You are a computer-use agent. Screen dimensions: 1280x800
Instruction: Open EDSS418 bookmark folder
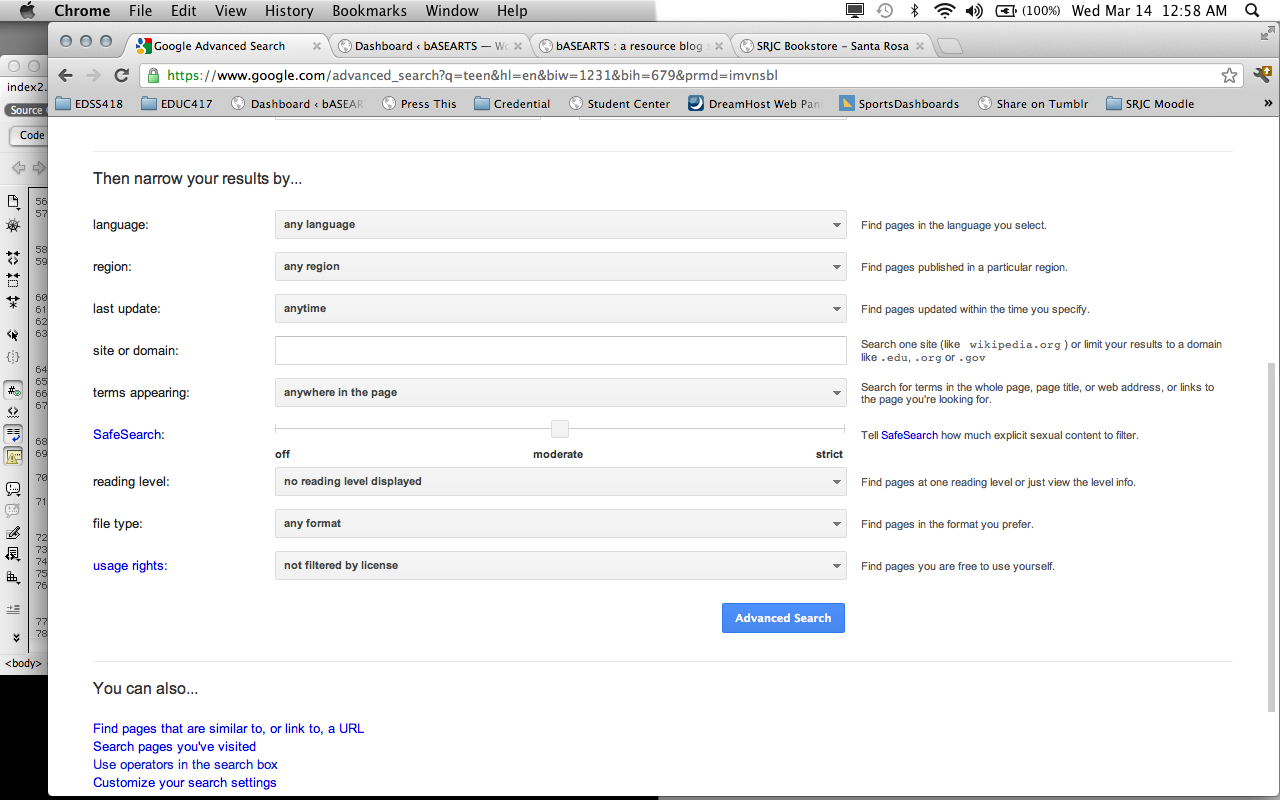pyautogui.click(x=90, y=103)
